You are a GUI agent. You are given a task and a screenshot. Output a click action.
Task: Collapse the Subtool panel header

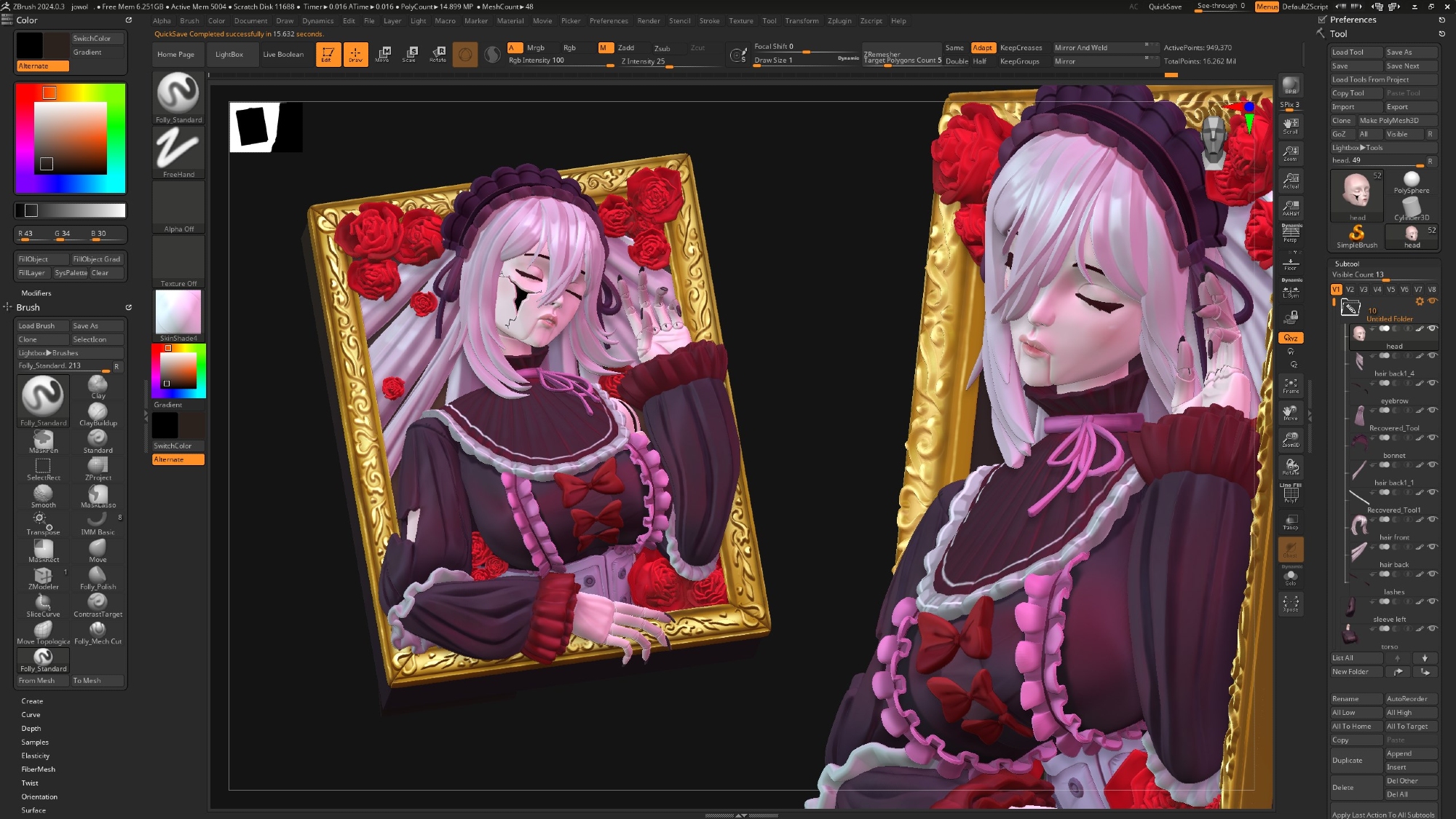1347,264
